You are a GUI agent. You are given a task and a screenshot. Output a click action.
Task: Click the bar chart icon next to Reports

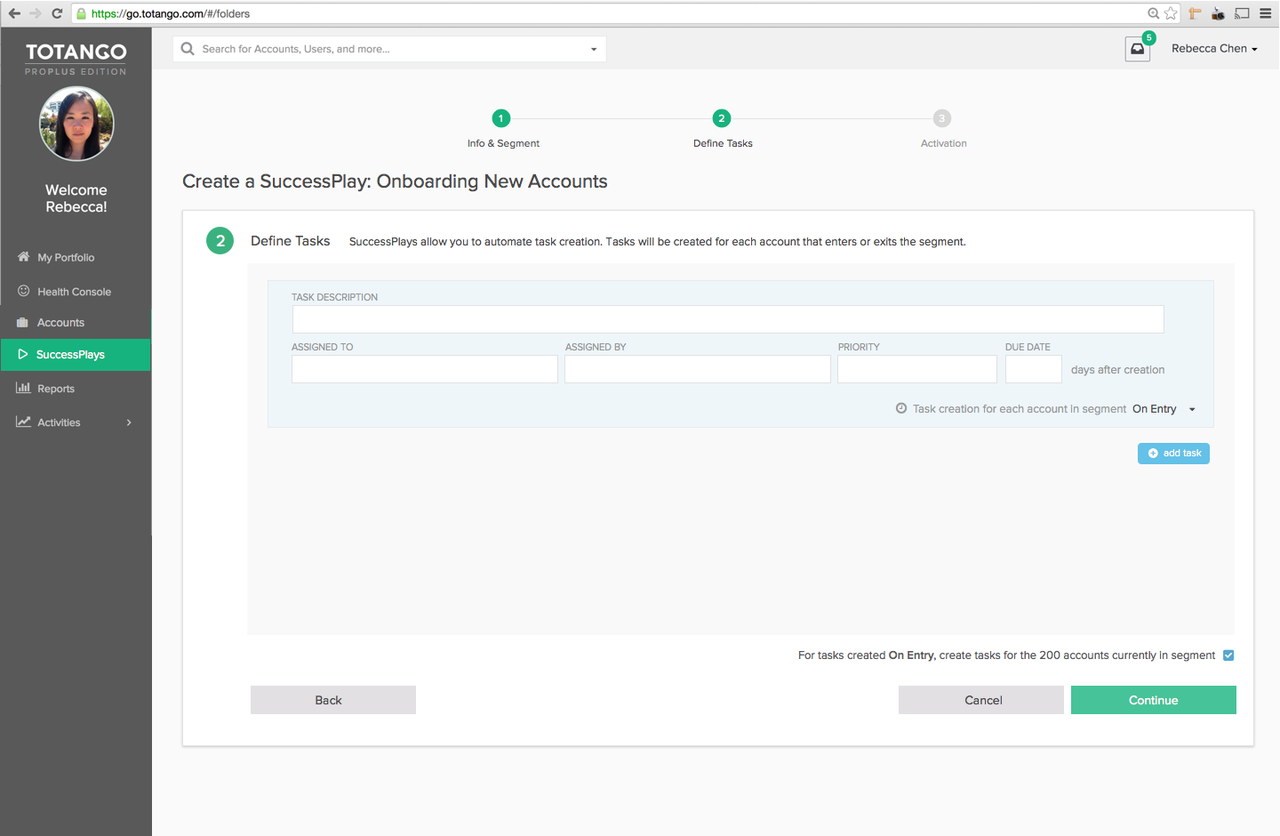tap(23, 388)
